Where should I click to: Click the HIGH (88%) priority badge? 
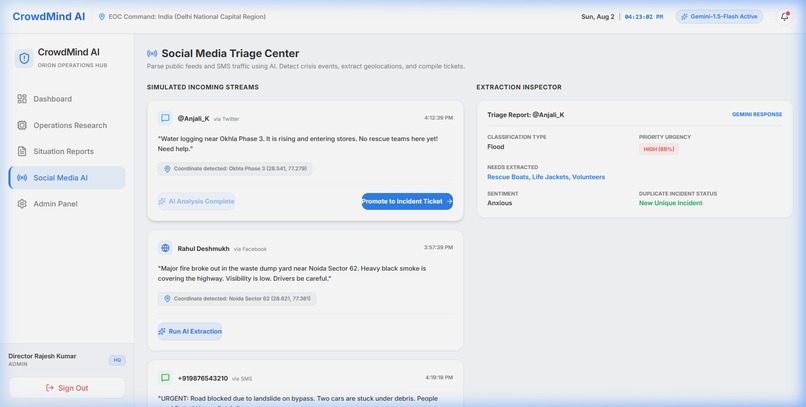(659, 149)
